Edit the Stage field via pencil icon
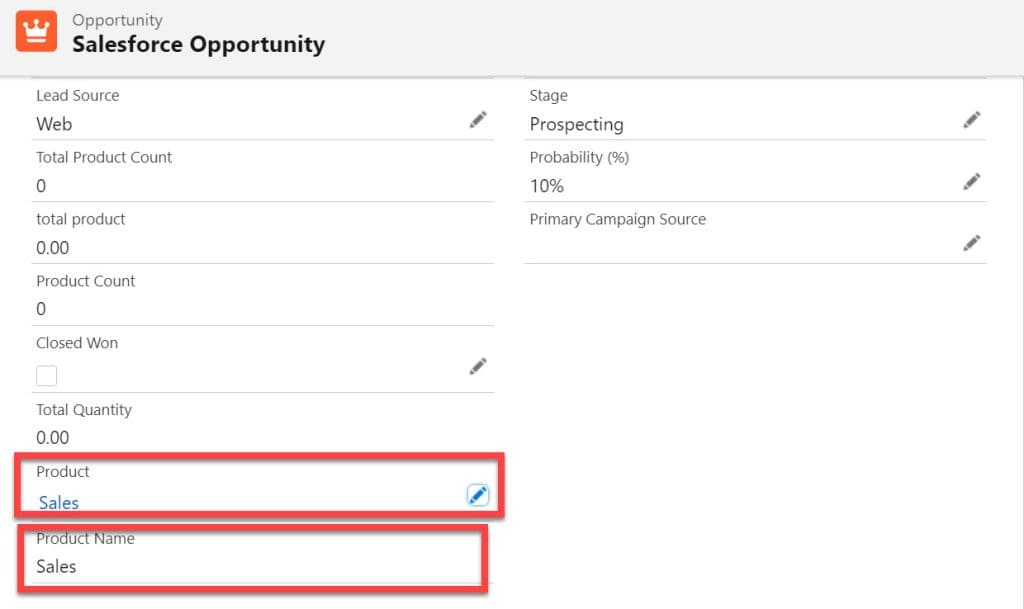Image resolution: width=1024 pixels, height=609 pixels. pyautogui.click(x=971, y=120)
